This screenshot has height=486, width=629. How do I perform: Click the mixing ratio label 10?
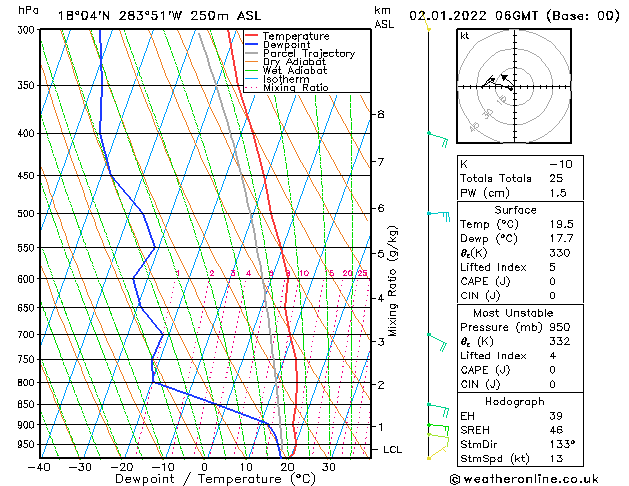click(x=304, y=273)
